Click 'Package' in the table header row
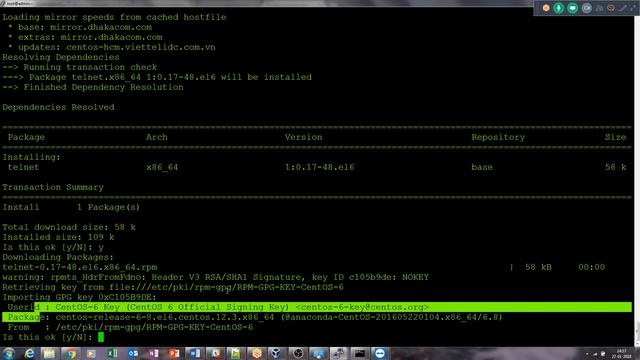The width and height of the screenshot is (640, 360). (x=26, y=137)
